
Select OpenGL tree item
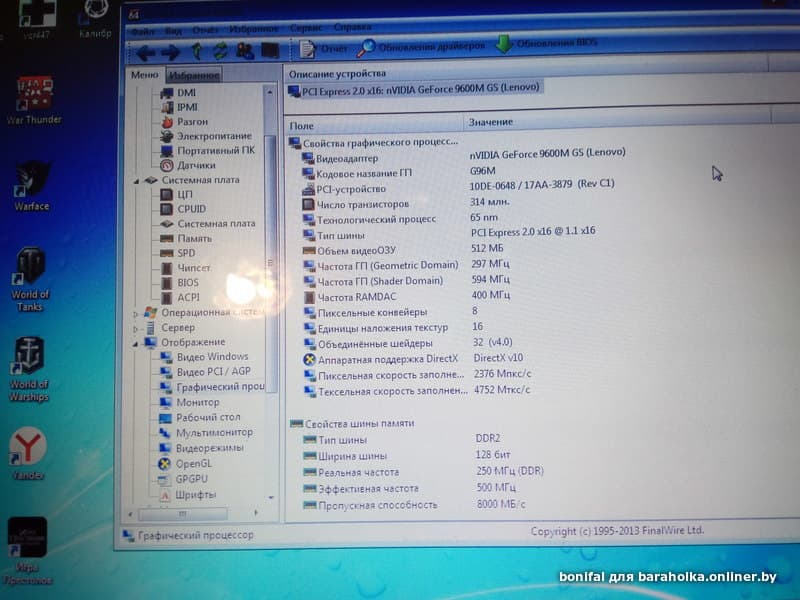(185, 464)
